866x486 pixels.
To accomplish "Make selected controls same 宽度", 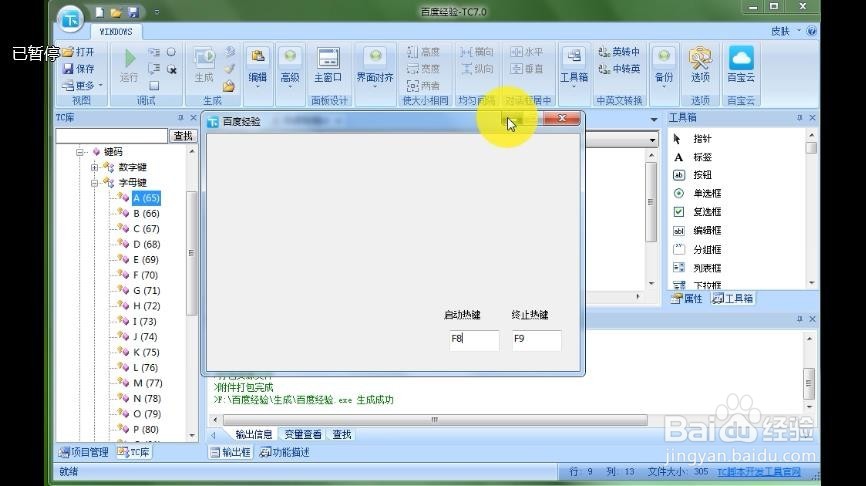I will pyautogui.click(x=423, y=68).
